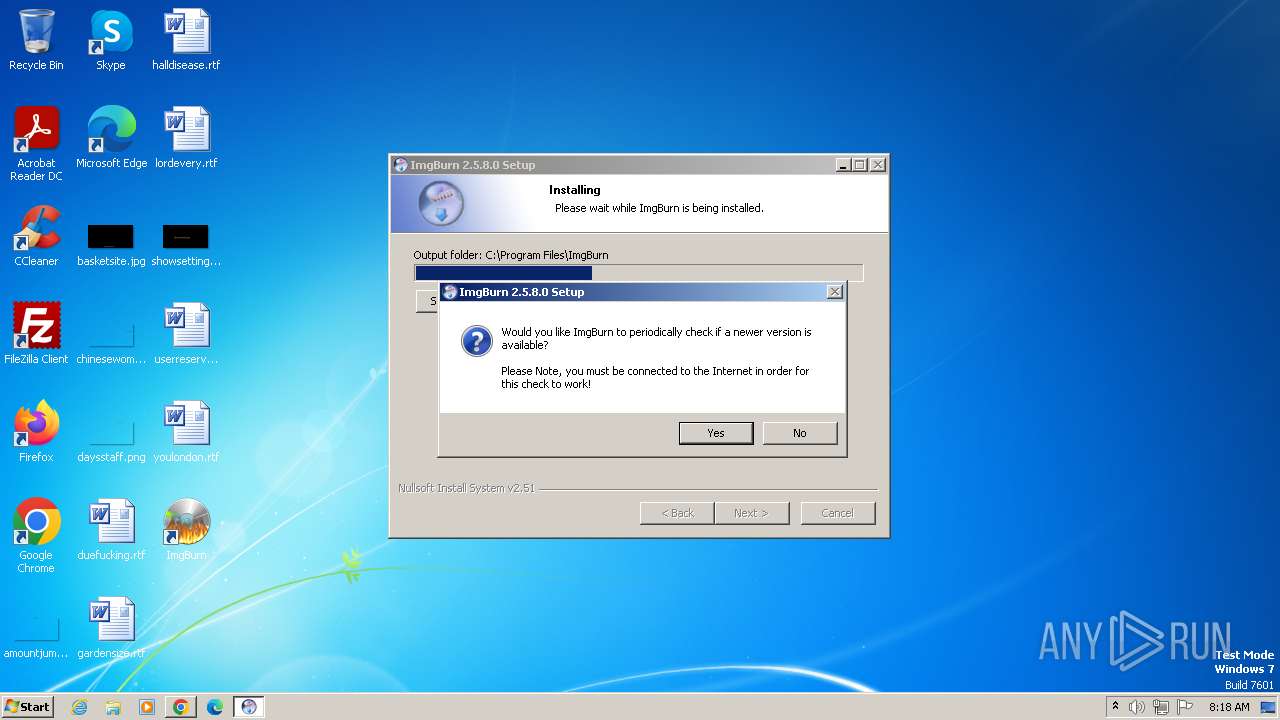Select the basketsite.jpg image file

point(111,244)
